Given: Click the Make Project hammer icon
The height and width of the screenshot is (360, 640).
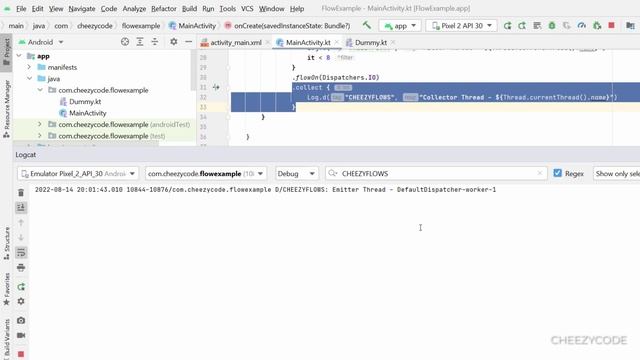Looking at the screenshot, I should coord(367,25).
